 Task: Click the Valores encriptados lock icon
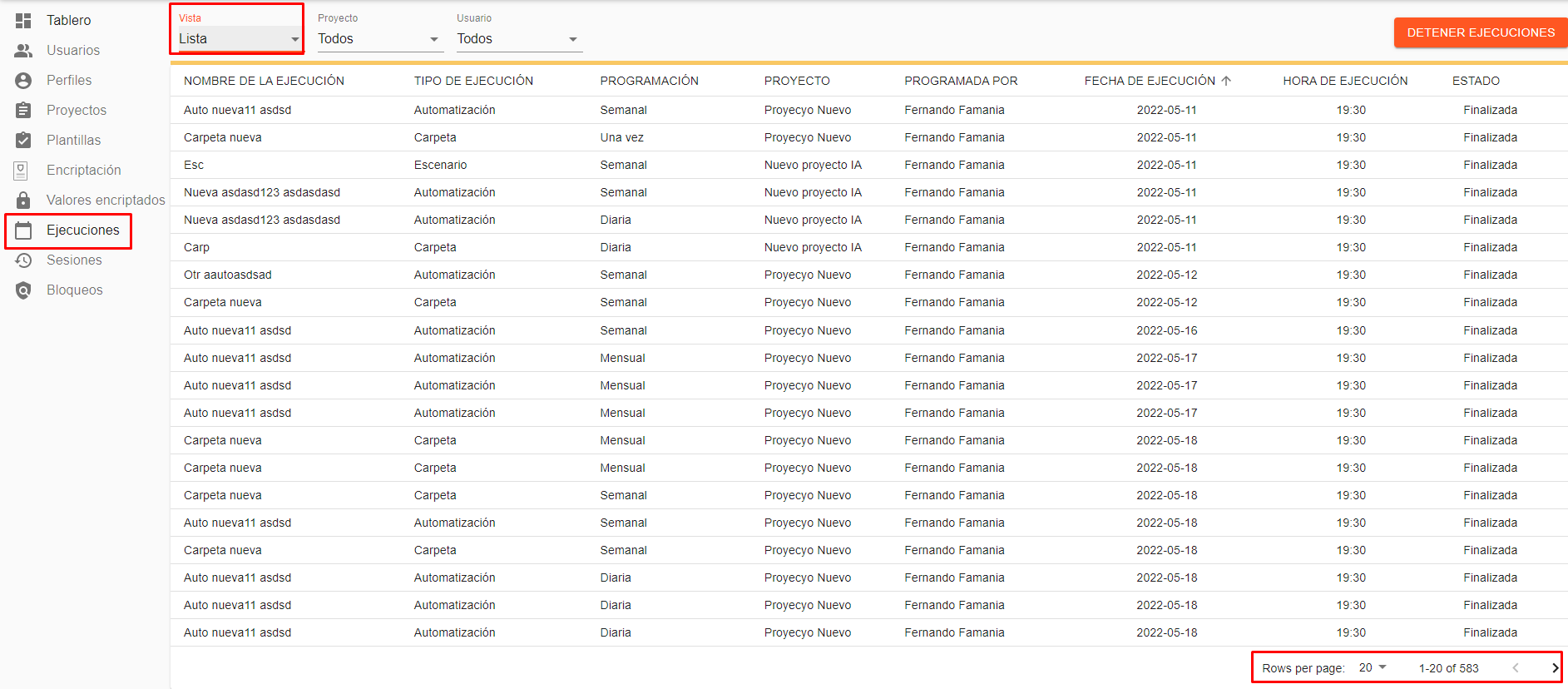pyautogui.click(x=23, y=200)
